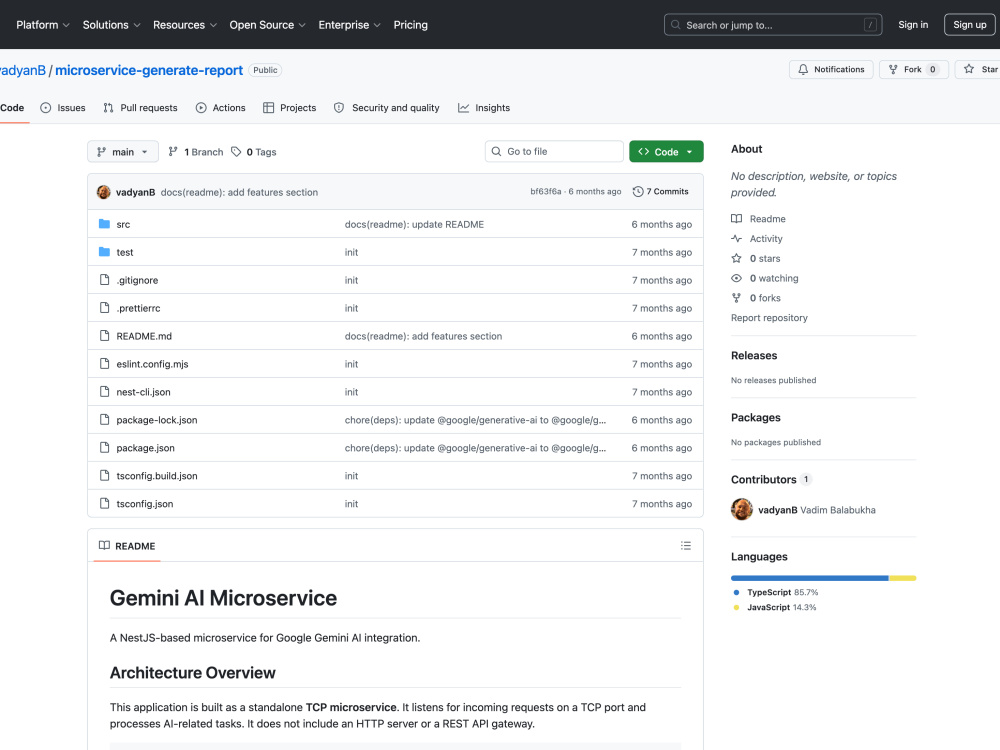The width and height of the screenshot is (1000, 750).
Task: Click the tsconfig.build.json file icon
Action: 105,475
